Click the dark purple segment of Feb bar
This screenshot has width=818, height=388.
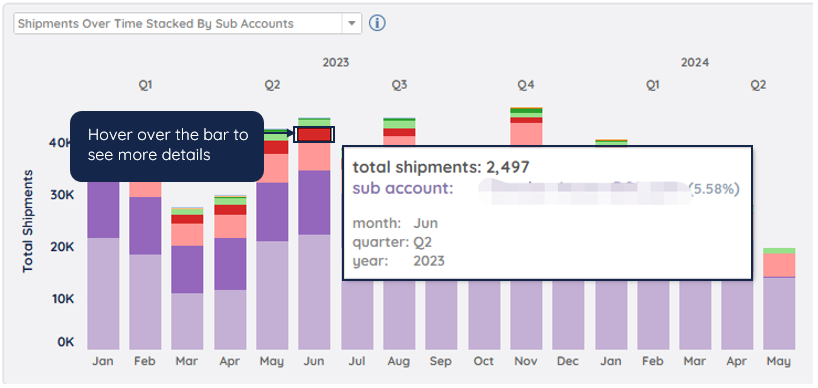(146, 226)
